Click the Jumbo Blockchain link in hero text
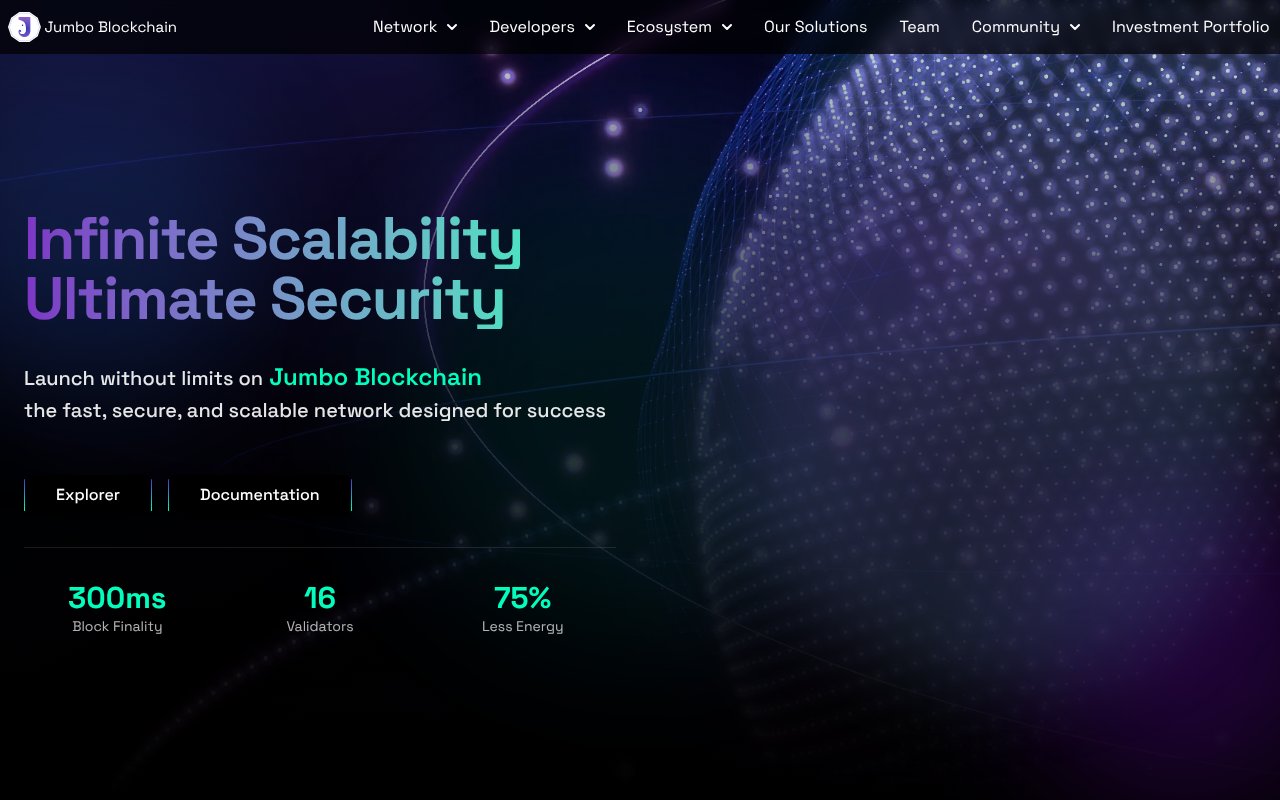 point(376,378)
